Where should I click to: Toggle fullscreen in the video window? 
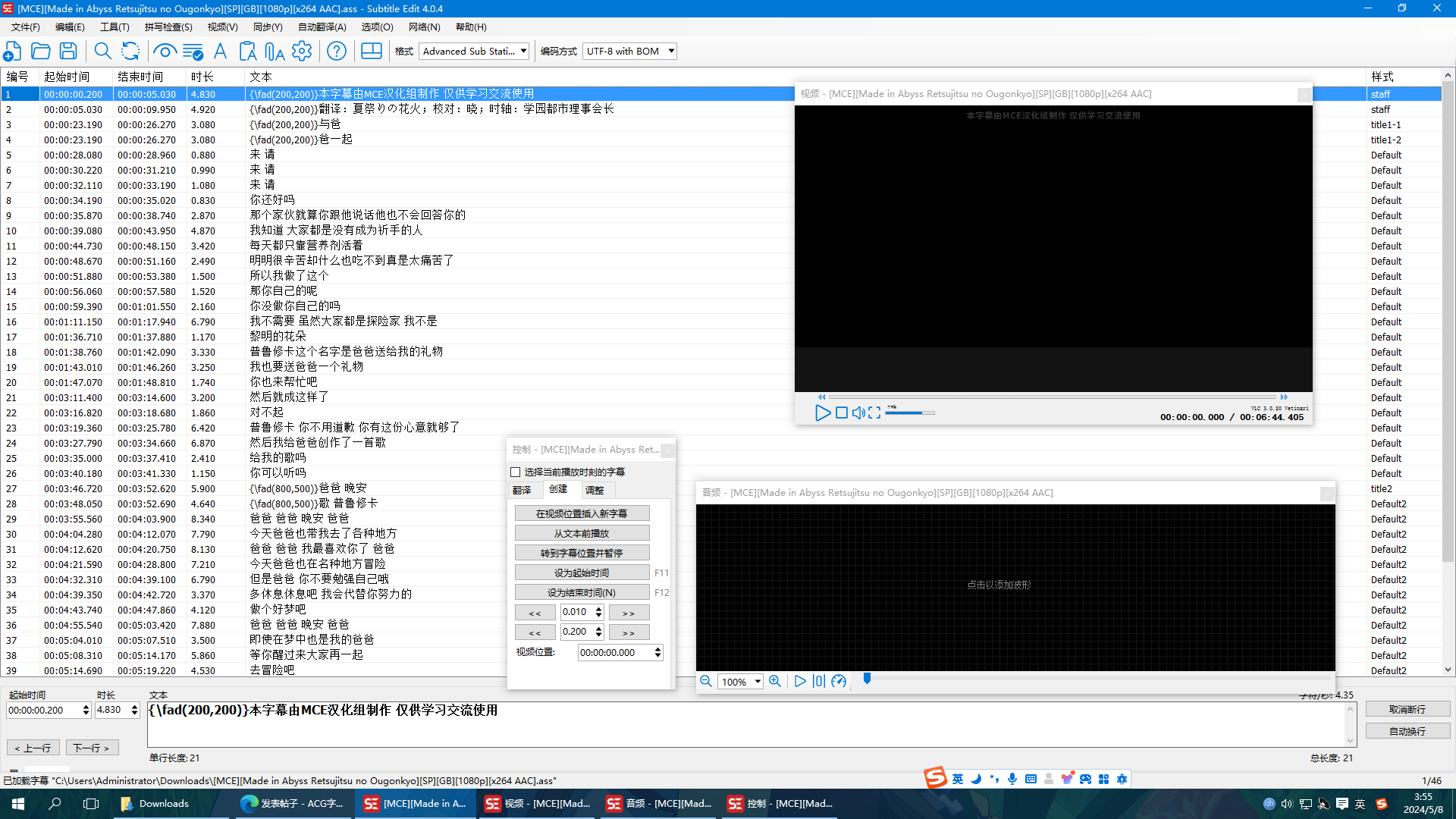coord(875,413)
